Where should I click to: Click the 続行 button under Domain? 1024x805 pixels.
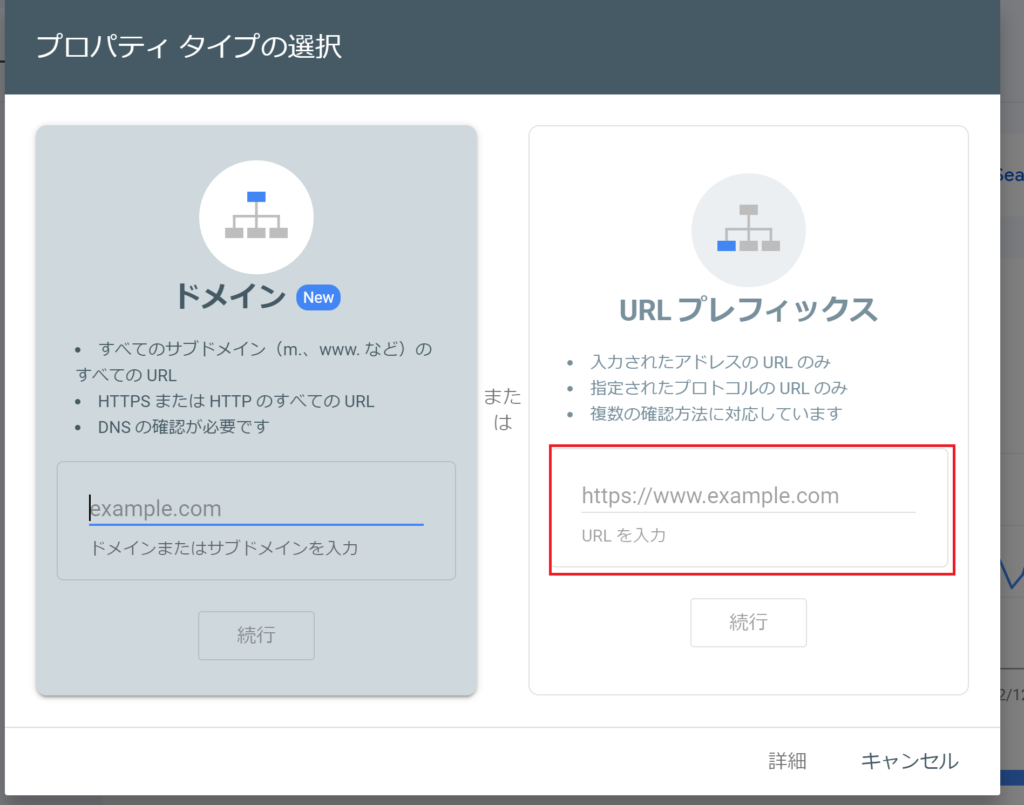coord(256,635)
